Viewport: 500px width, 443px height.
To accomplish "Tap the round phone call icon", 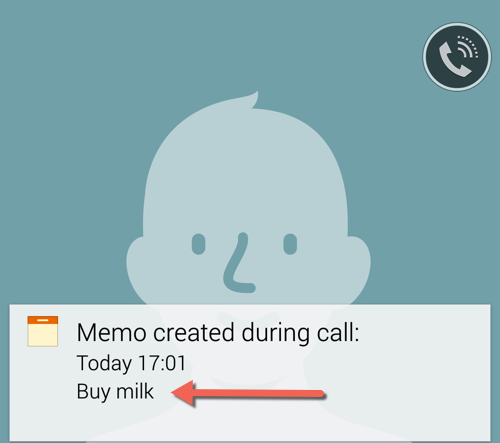I will coord(457,57).
